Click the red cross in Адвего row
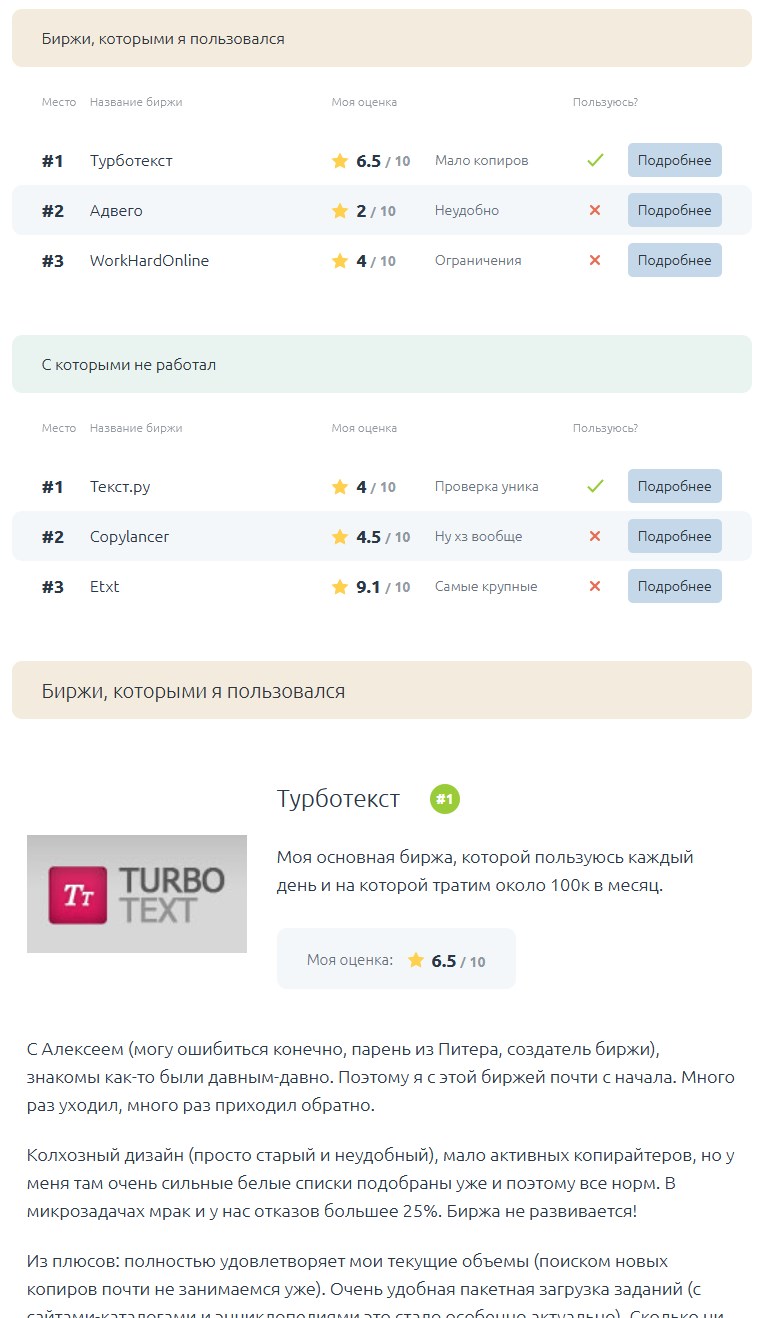The width and height of the screenshot is (761, 1318). pos(595,210)
